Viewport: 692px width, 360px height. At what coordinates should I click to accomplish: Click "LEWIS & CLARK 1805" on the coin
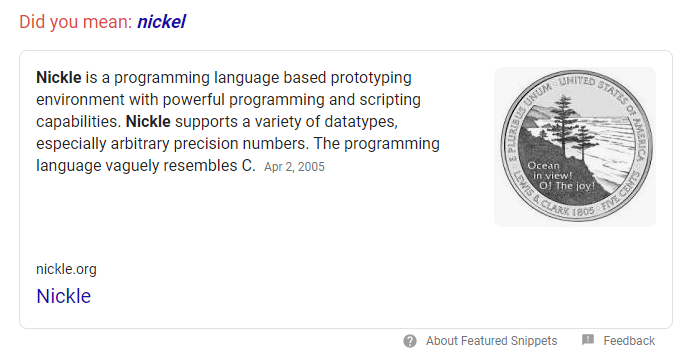(551, 199)
